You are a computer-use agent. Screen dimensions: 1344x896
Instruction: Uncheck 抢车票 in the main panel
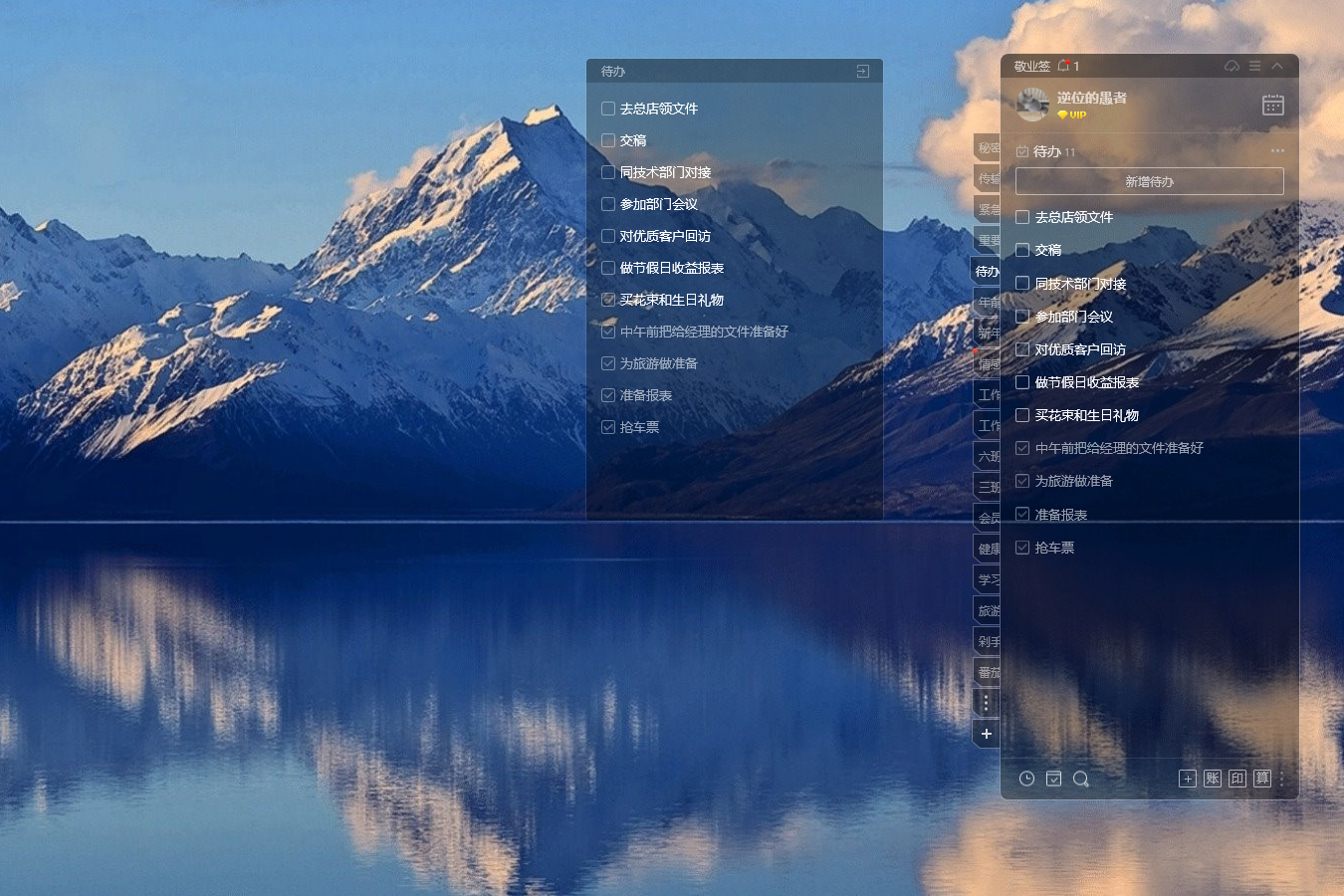pyautogui.click(x=1022, y=548)
